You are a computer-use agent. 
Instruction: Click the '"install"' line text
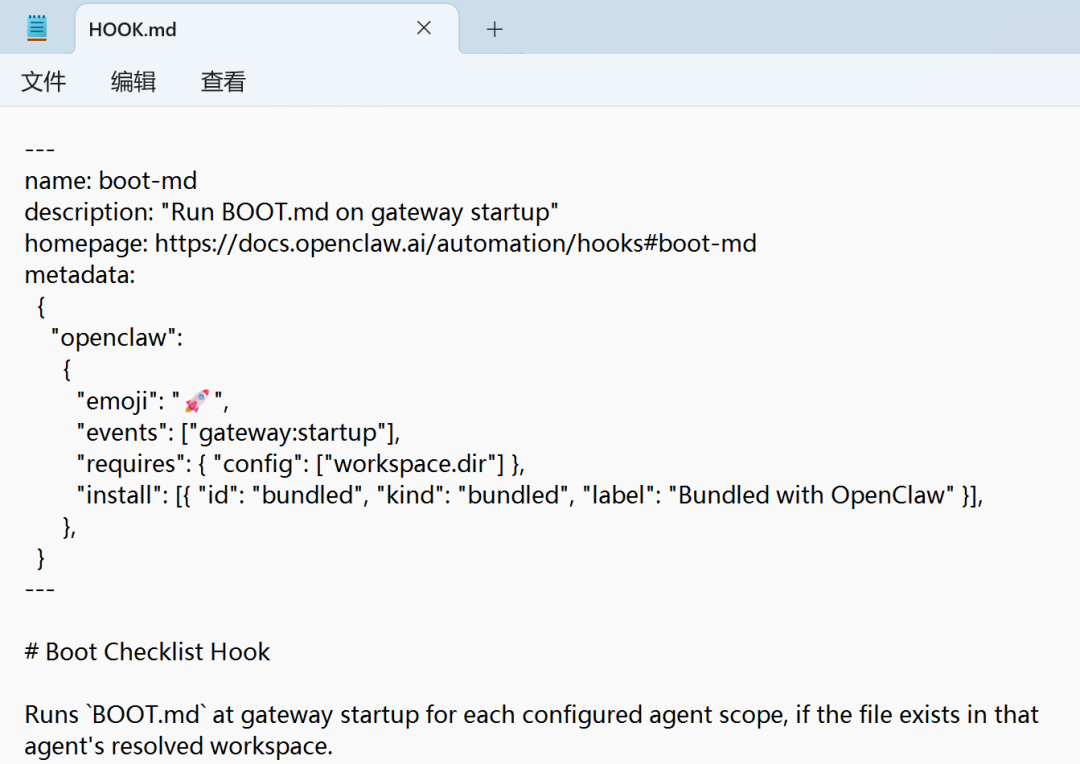[530, 495]
